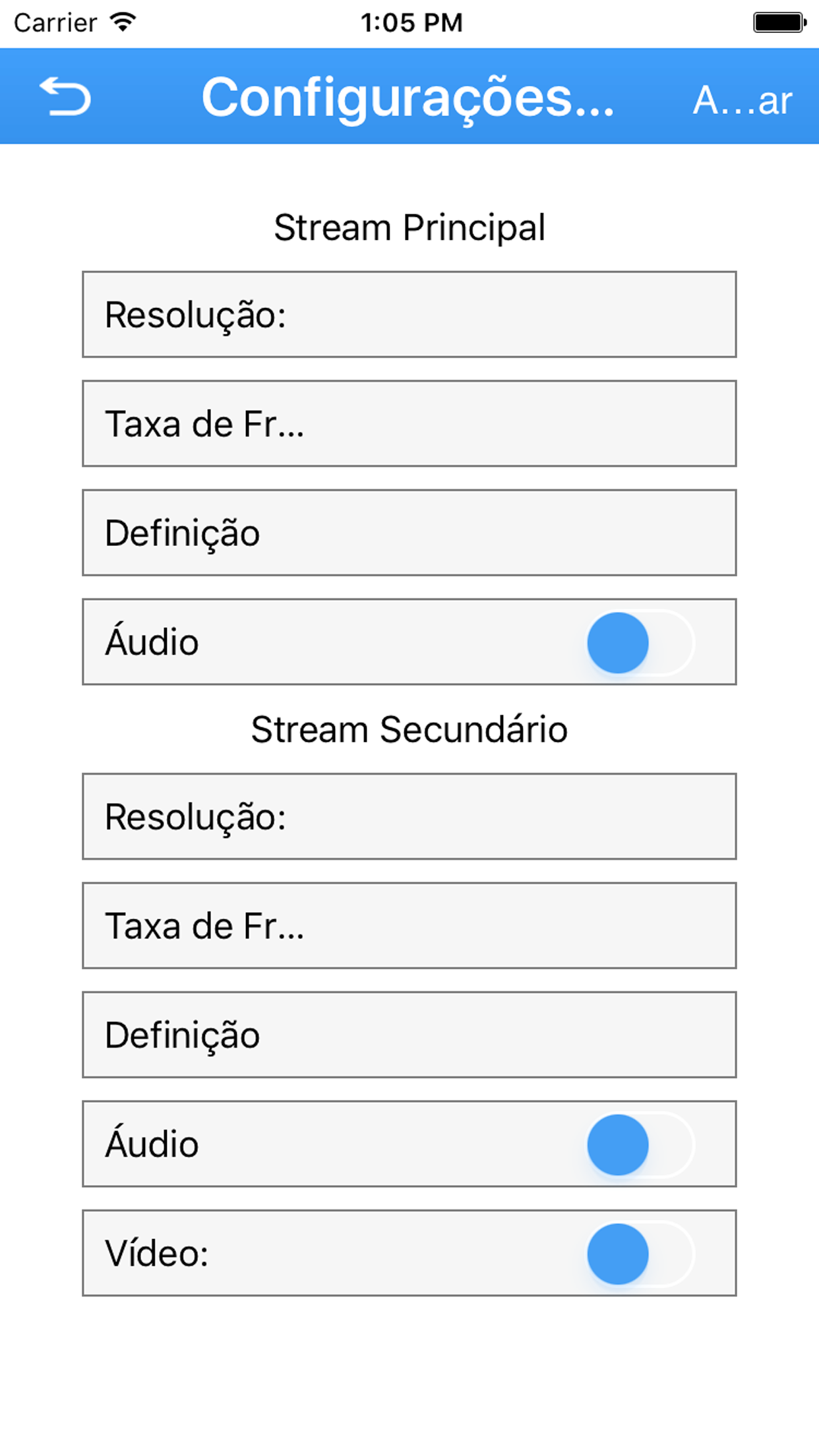This screenshot has width=819, height=1456.
Task: Toggle Áudio switch under Stream Principal
Action: [x=640, y=642]
